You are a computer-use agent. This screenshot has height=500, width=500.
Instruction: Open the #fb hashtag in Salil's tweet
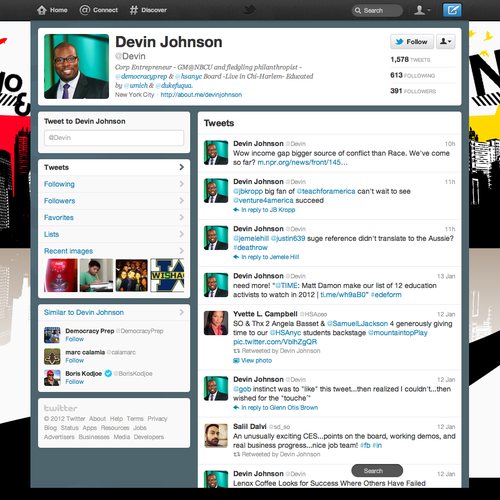coord(365,445)
